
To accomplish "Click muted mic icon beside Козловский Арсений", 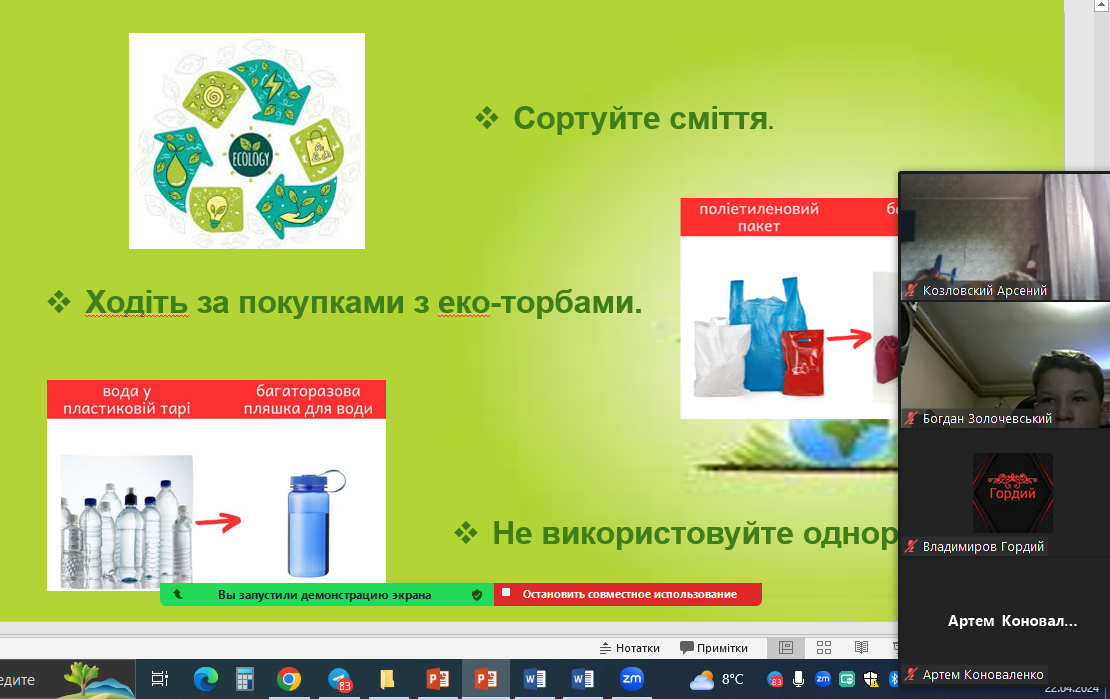I will pos(912,290).
